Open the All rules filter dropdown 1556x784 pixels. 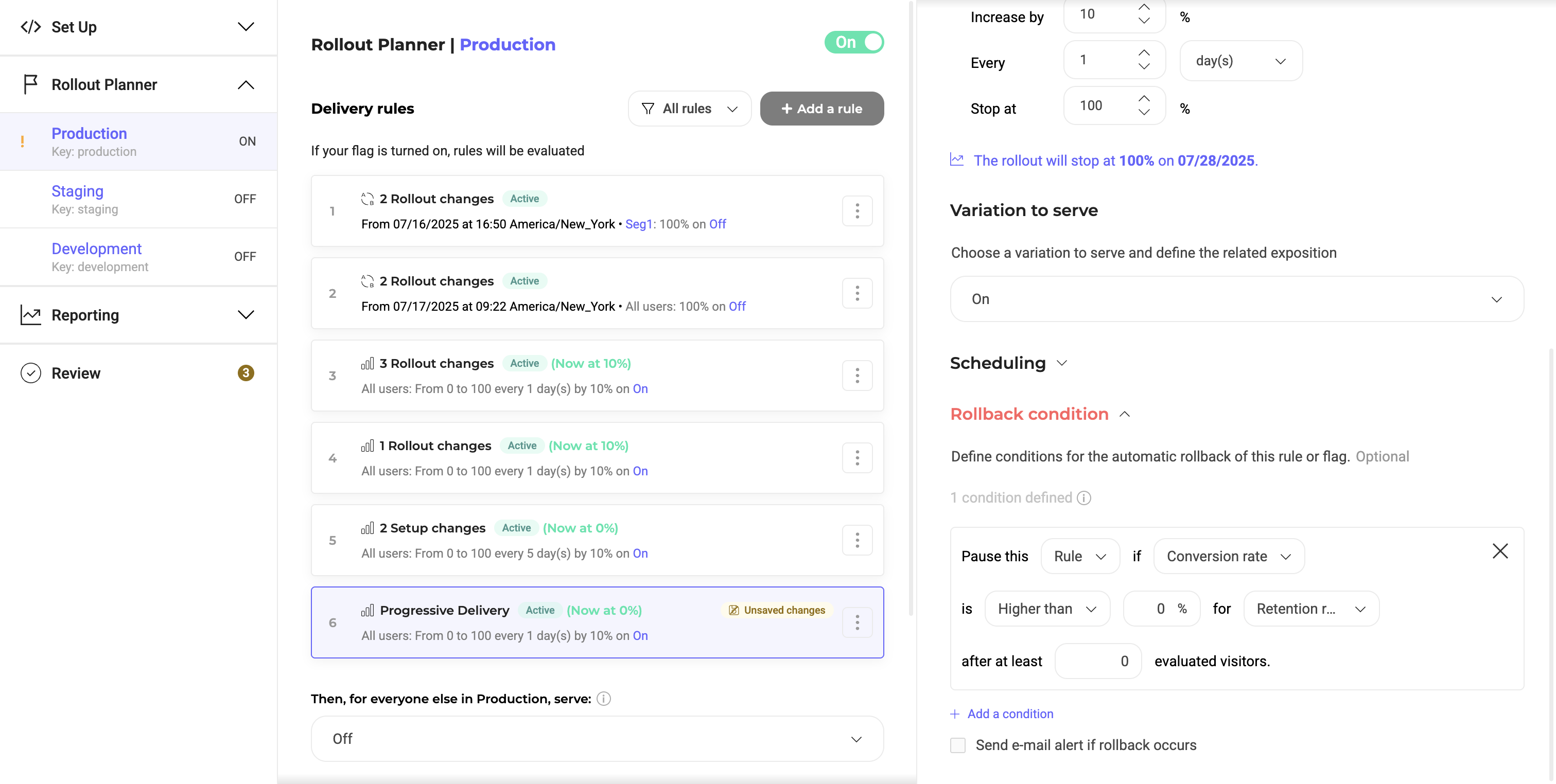[689, 109]
